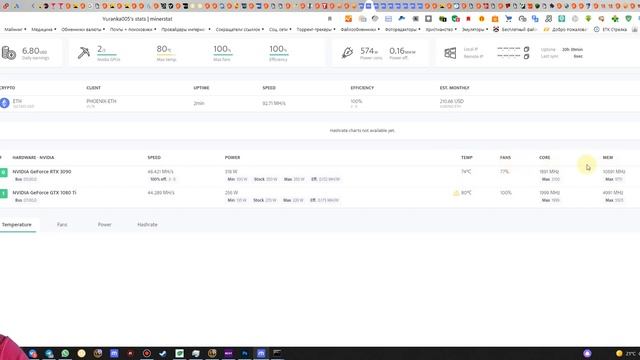This screenshot has width=640, height=360.
Task: Click the EST. MONTHLY column header
Action: click(x=454, y=88)
